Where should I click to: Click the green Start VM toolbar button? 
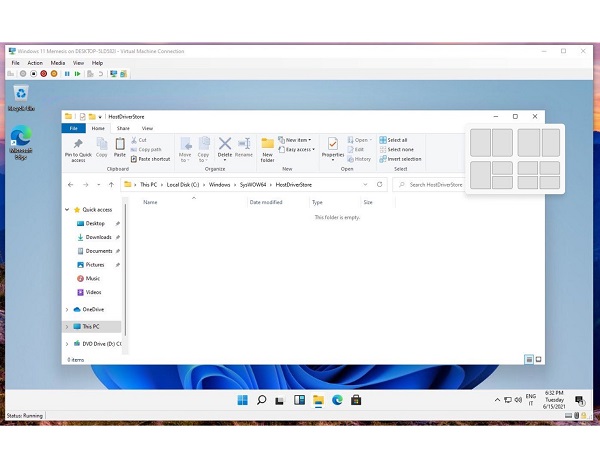pos(77,74)
